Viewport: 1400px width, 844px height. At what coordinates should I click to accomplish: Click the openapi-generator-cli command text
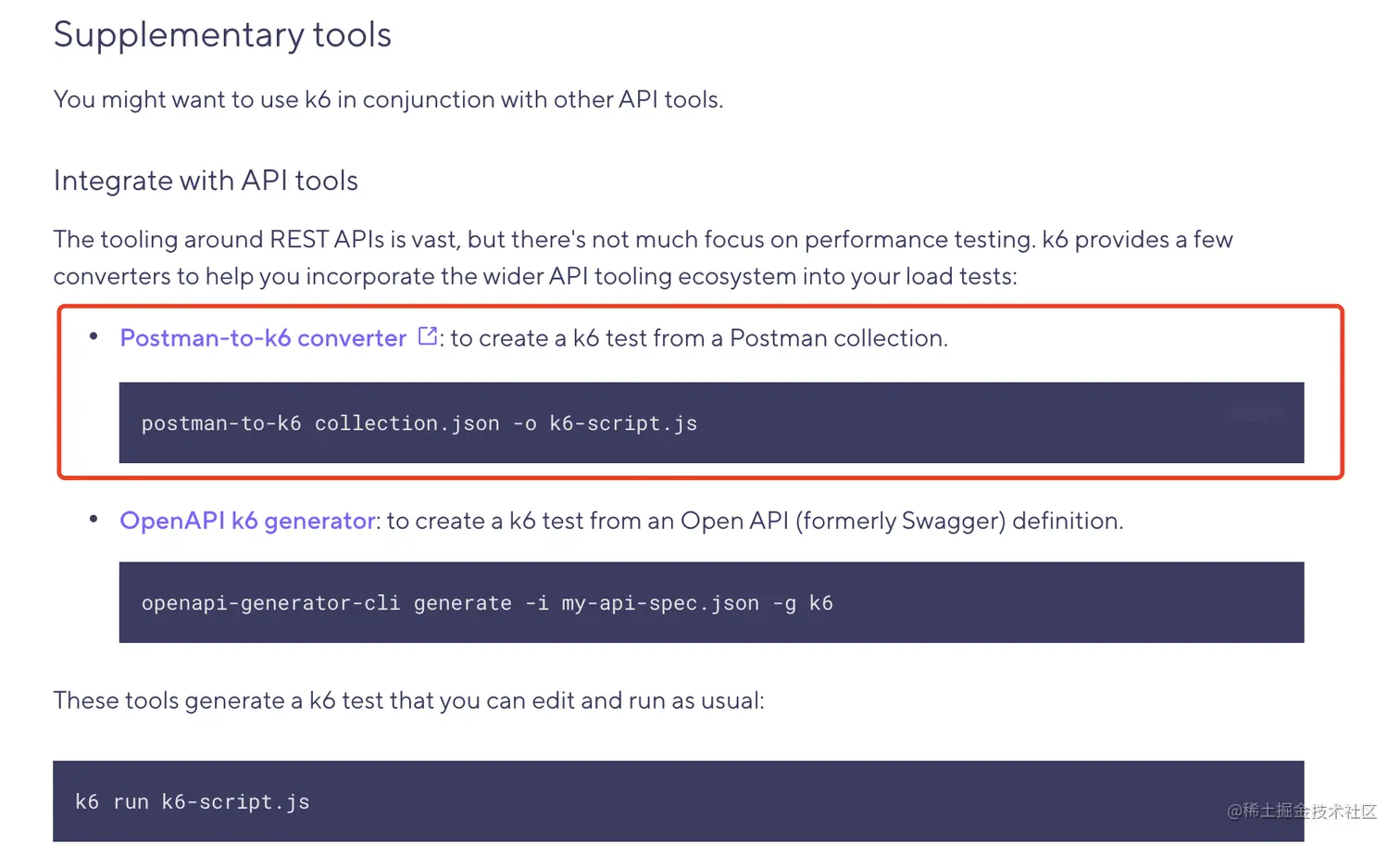(x=486, y=603)
